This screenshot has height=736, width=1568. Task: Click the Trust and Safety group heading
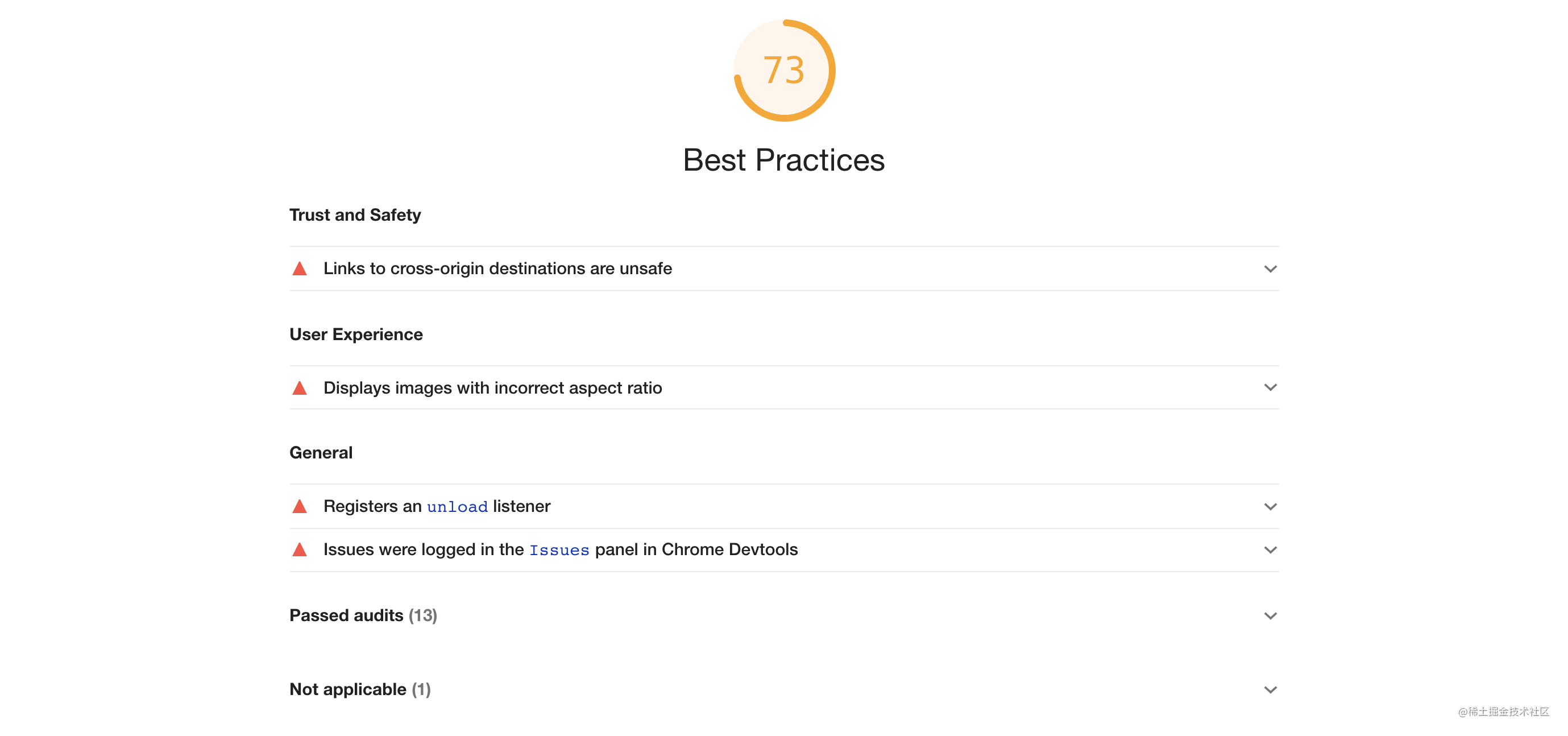click(x=355, y=215)
